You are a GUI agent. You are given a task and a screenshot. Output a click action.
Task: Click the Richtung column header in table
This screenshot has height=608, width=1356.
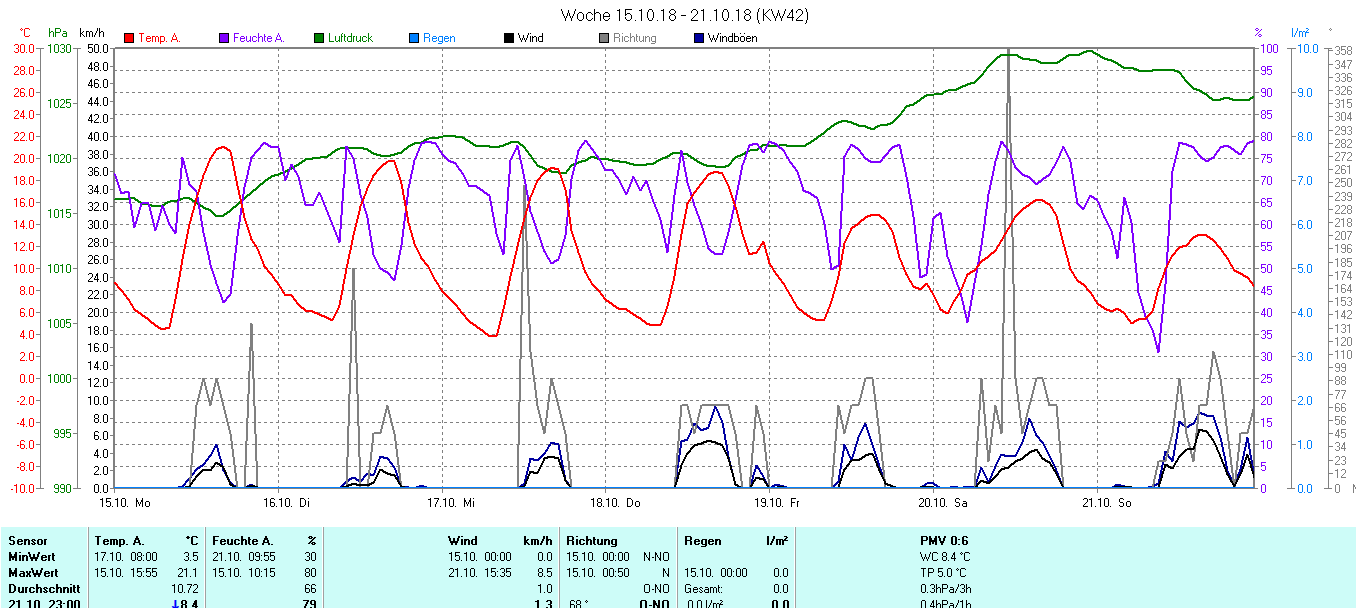[x=592, y=541]
